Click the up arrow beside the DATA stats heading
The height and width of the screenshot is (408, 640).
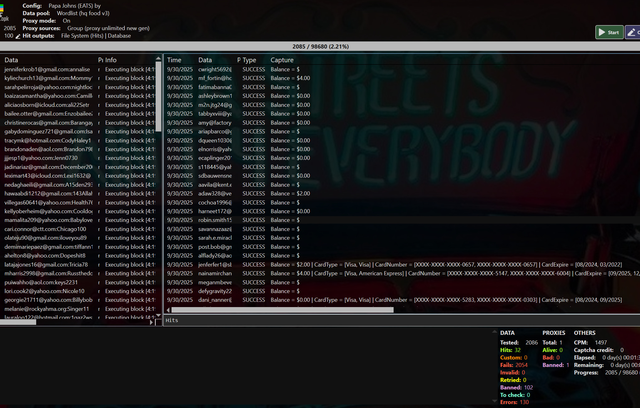coord(494,333)
